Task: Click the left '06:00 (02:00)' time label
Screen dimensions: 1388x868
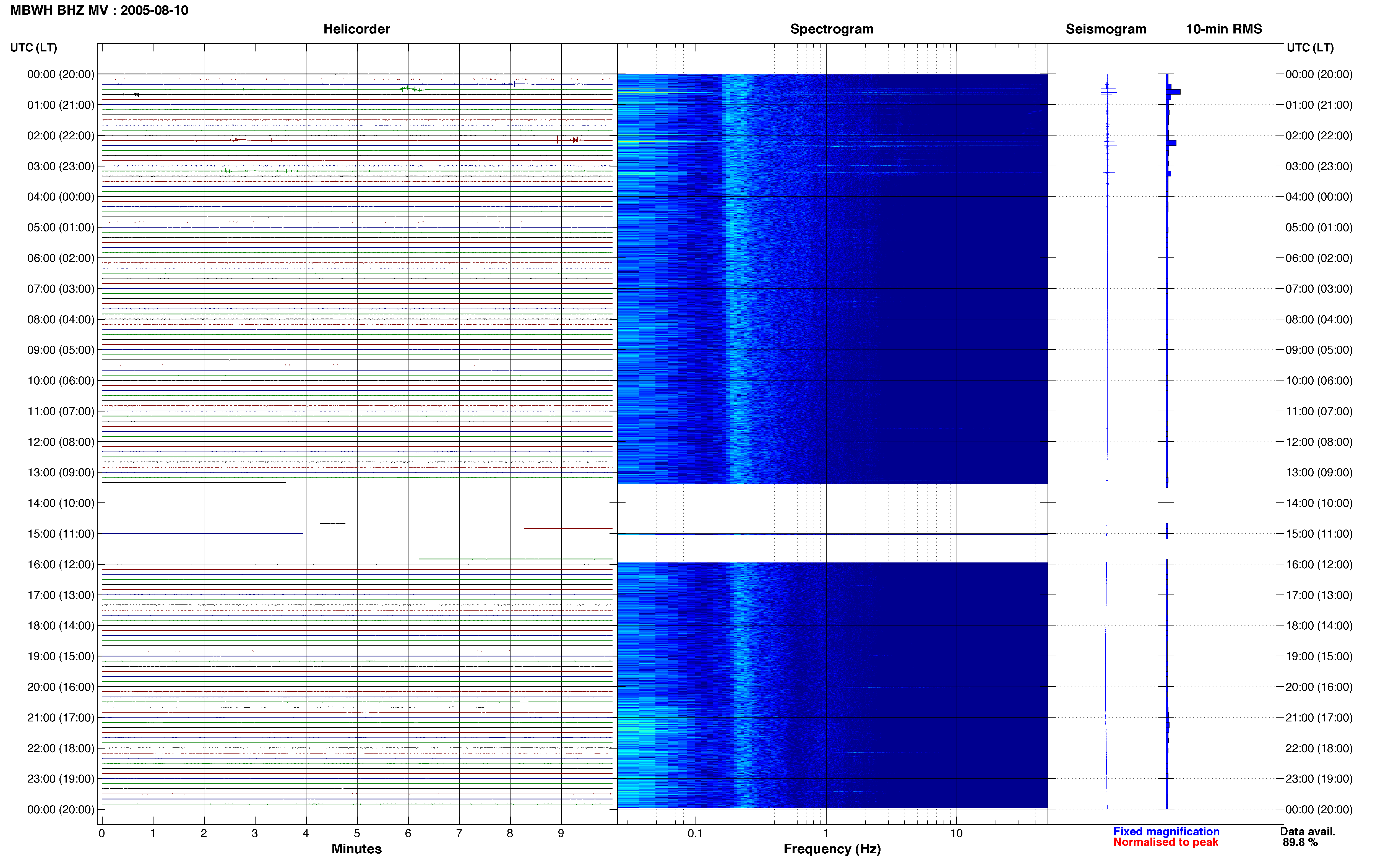Action: 61,258
